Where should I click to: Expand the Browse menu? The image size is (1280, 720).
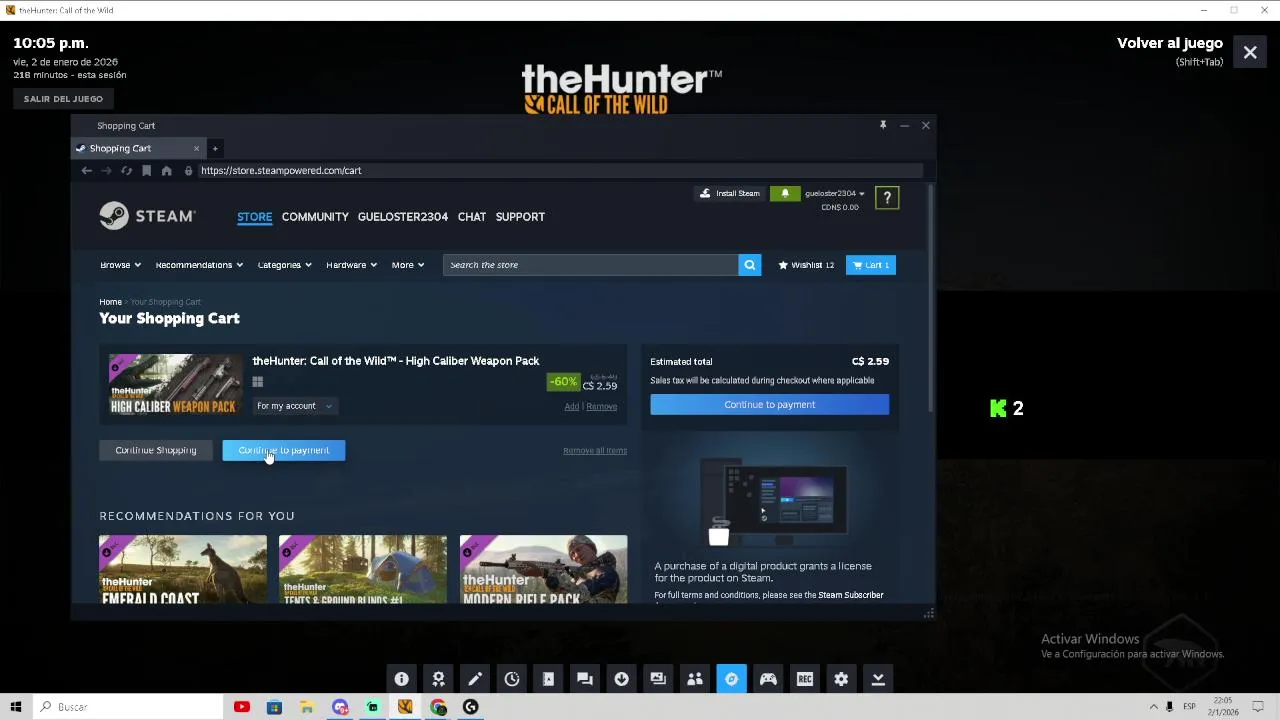(x=120, y=265)
